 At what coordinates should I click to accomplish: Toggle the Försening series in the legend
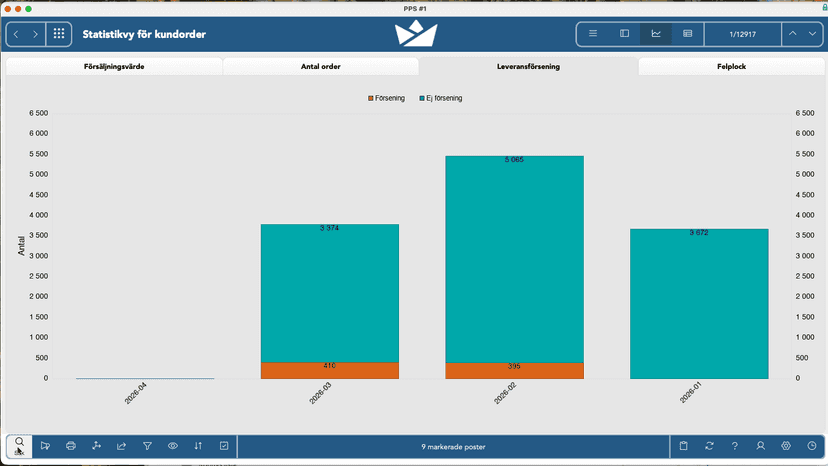tap(387, 98)
